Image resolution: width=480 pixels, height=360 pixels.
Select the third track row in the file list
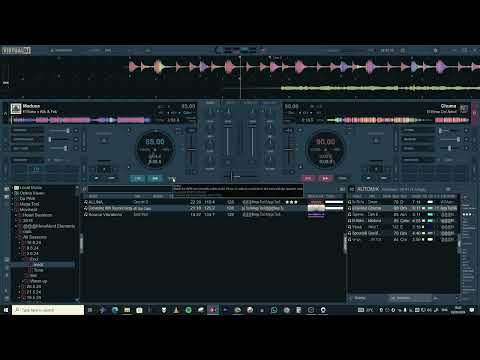pos(213,214)
